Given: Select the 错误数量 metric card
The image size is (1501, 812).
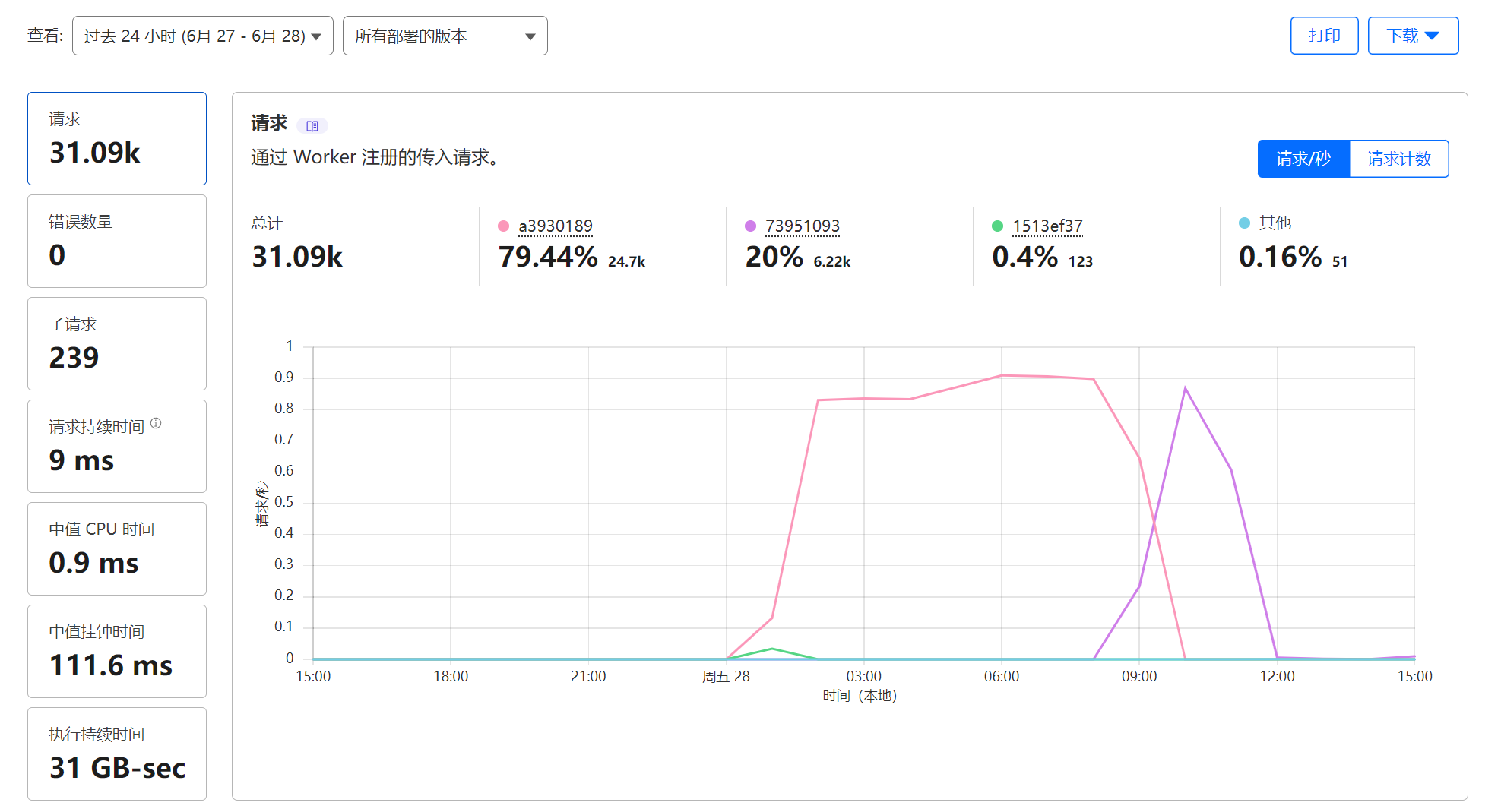Looking at the screenshot, I should point(117,241).
